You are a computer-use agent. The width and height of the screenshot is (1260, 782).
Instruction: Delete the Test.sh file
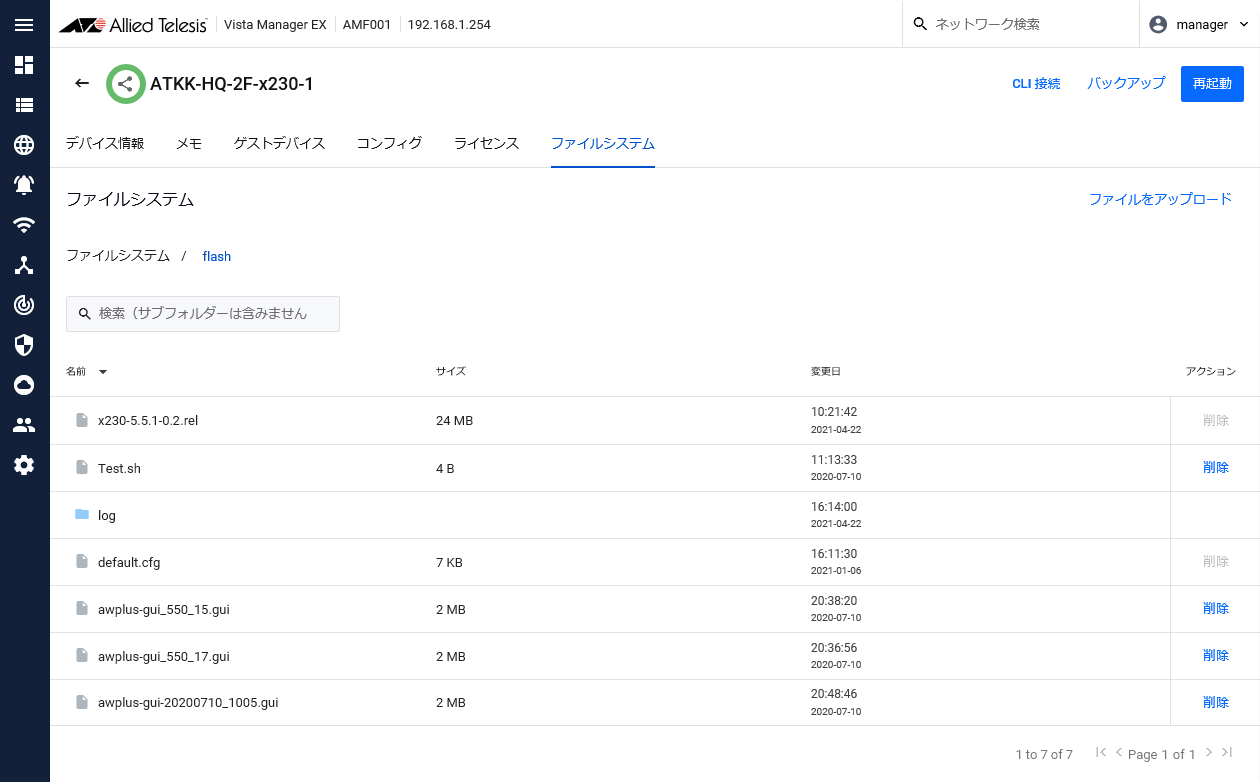click(1215, 467)
